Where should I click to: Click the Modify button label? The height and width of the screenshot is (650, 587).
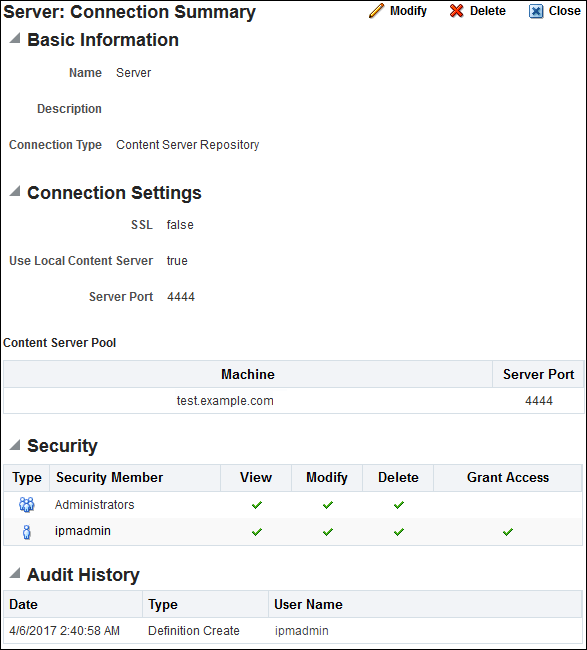click(408, 11)
